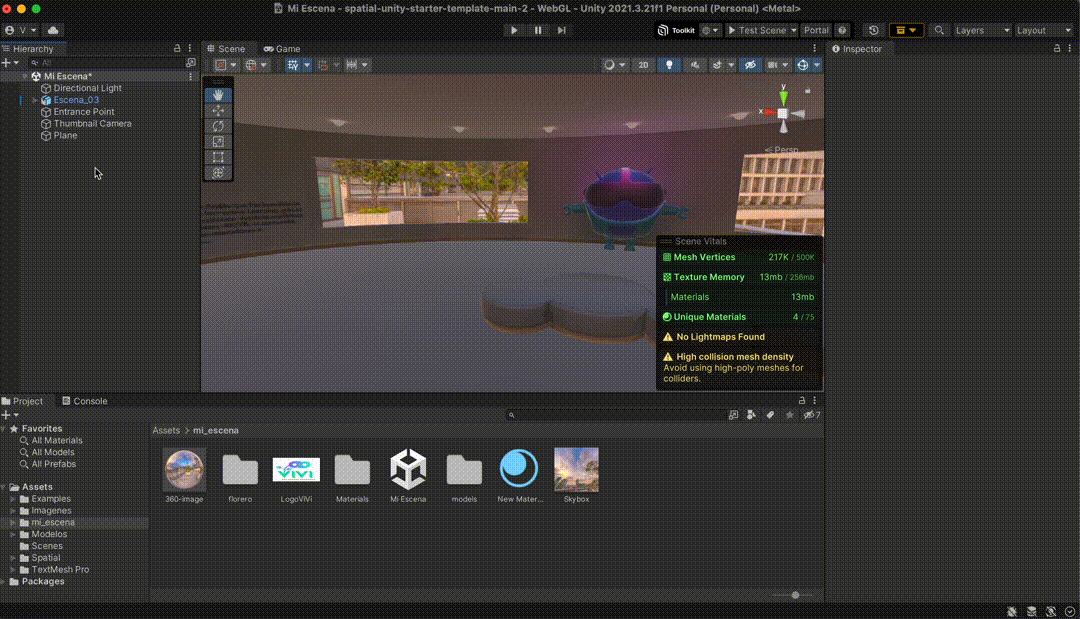1080x619 pixels.
Task: Open the Hierarchy create (+) dropdown
Action: [x=10, y=63]
